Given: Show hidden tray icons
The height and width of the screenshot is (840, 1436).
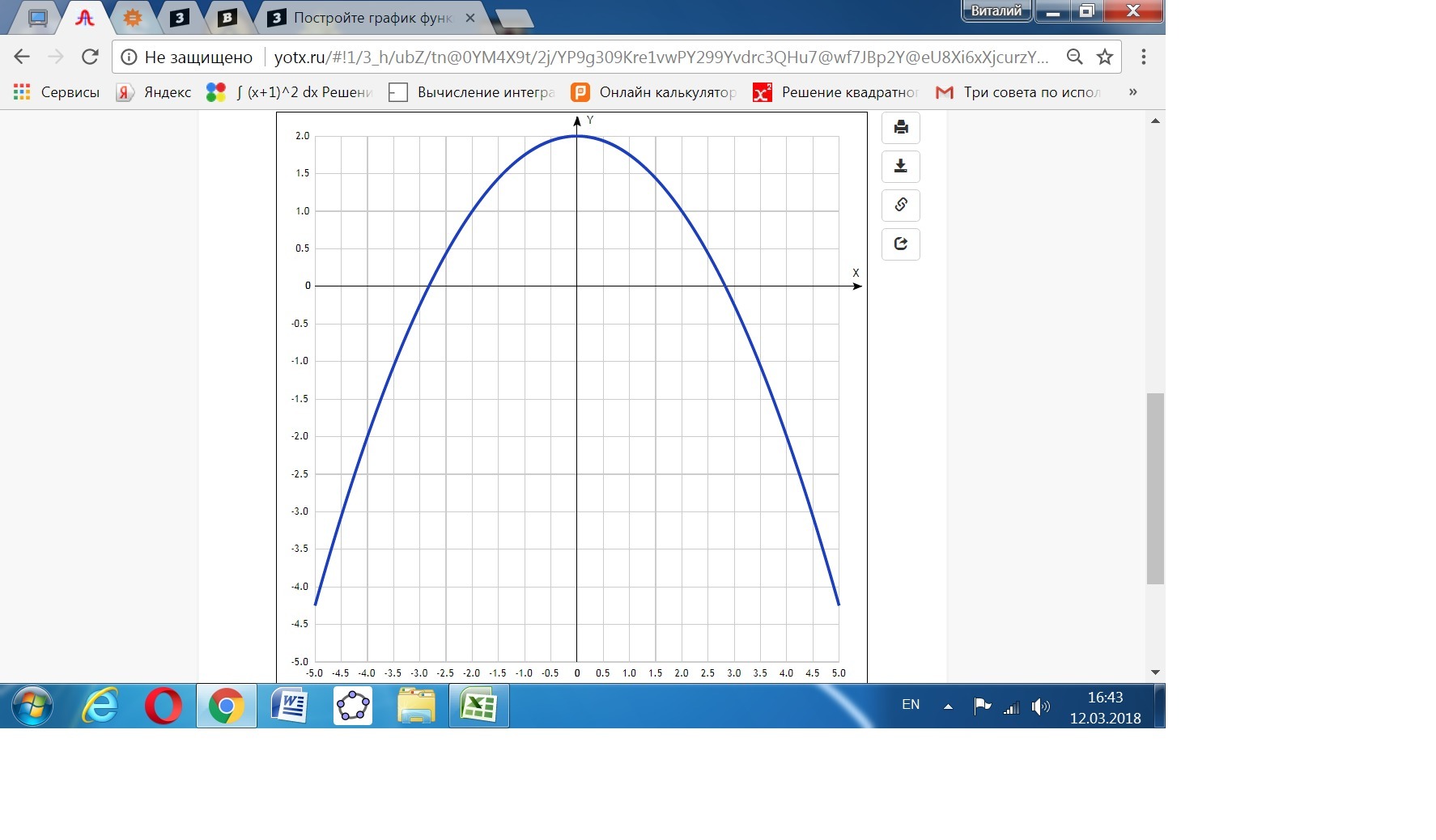Looking at the screenshot, I should click(x=948, y=706).
